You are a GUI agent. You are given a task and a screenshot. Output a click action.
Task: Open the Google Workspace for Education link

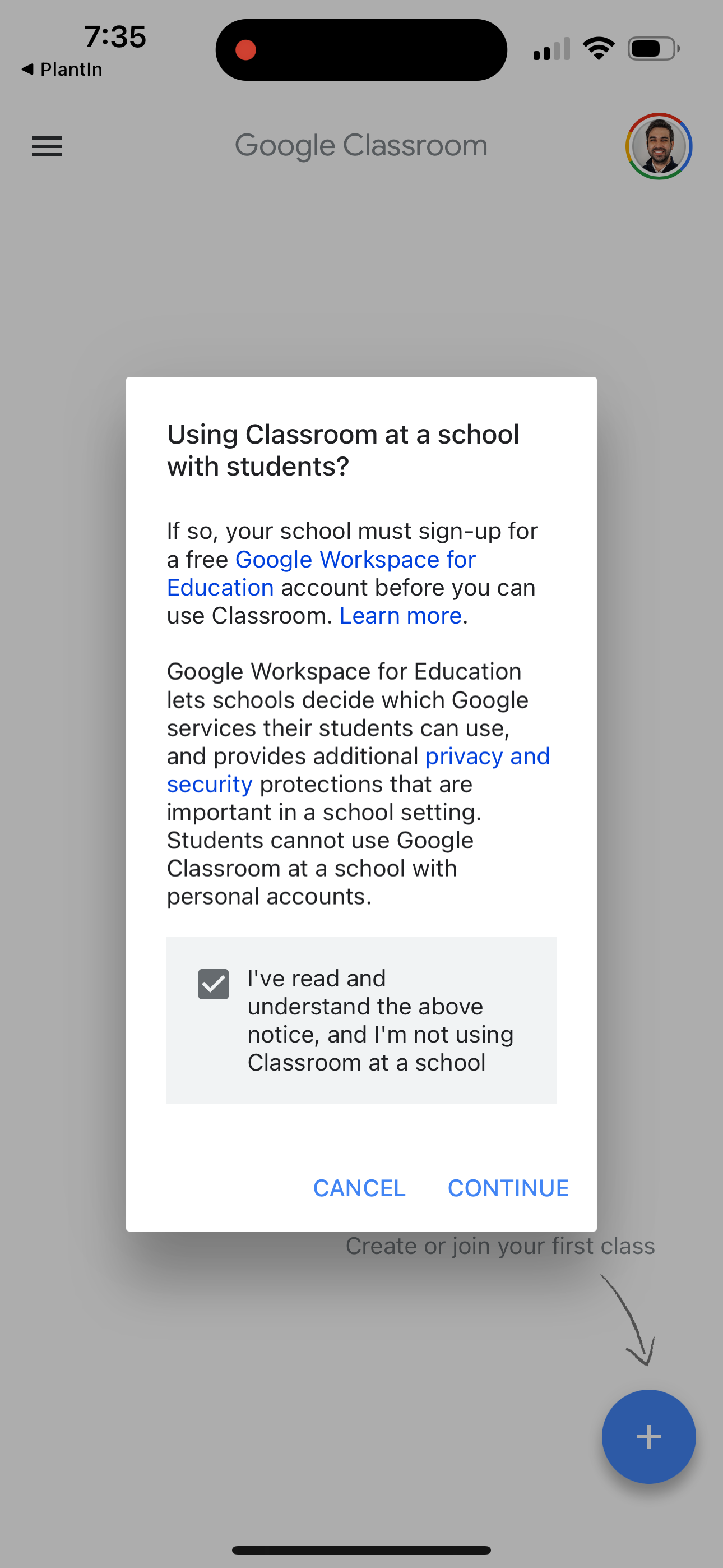[x=355, y=559]
